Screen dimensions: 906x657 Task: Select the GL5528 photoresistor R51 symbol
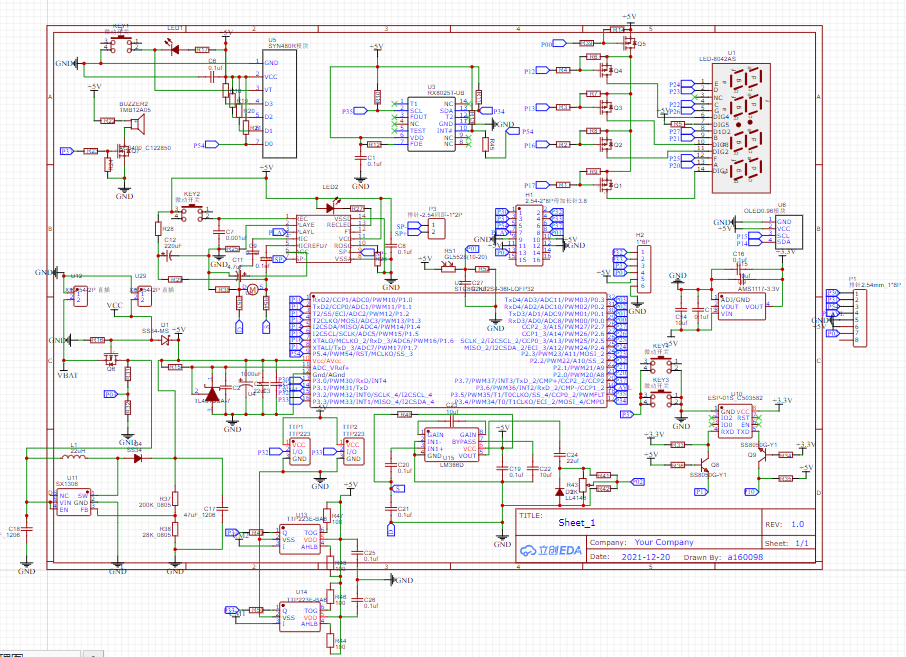pos(448,268)
